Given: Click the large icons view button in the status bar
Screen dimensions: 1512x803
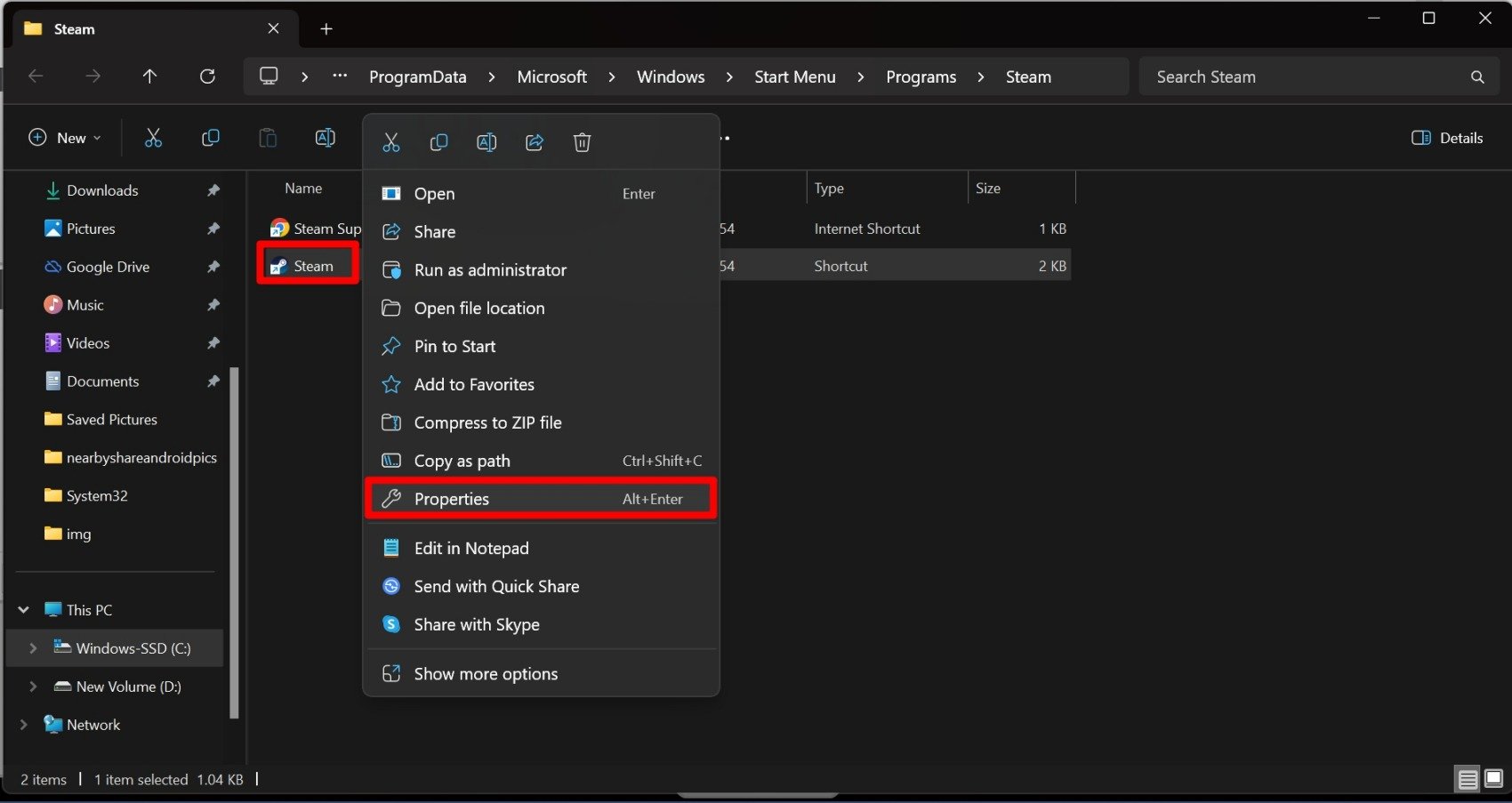Looking at the screenshot, I should (1493, 779).
